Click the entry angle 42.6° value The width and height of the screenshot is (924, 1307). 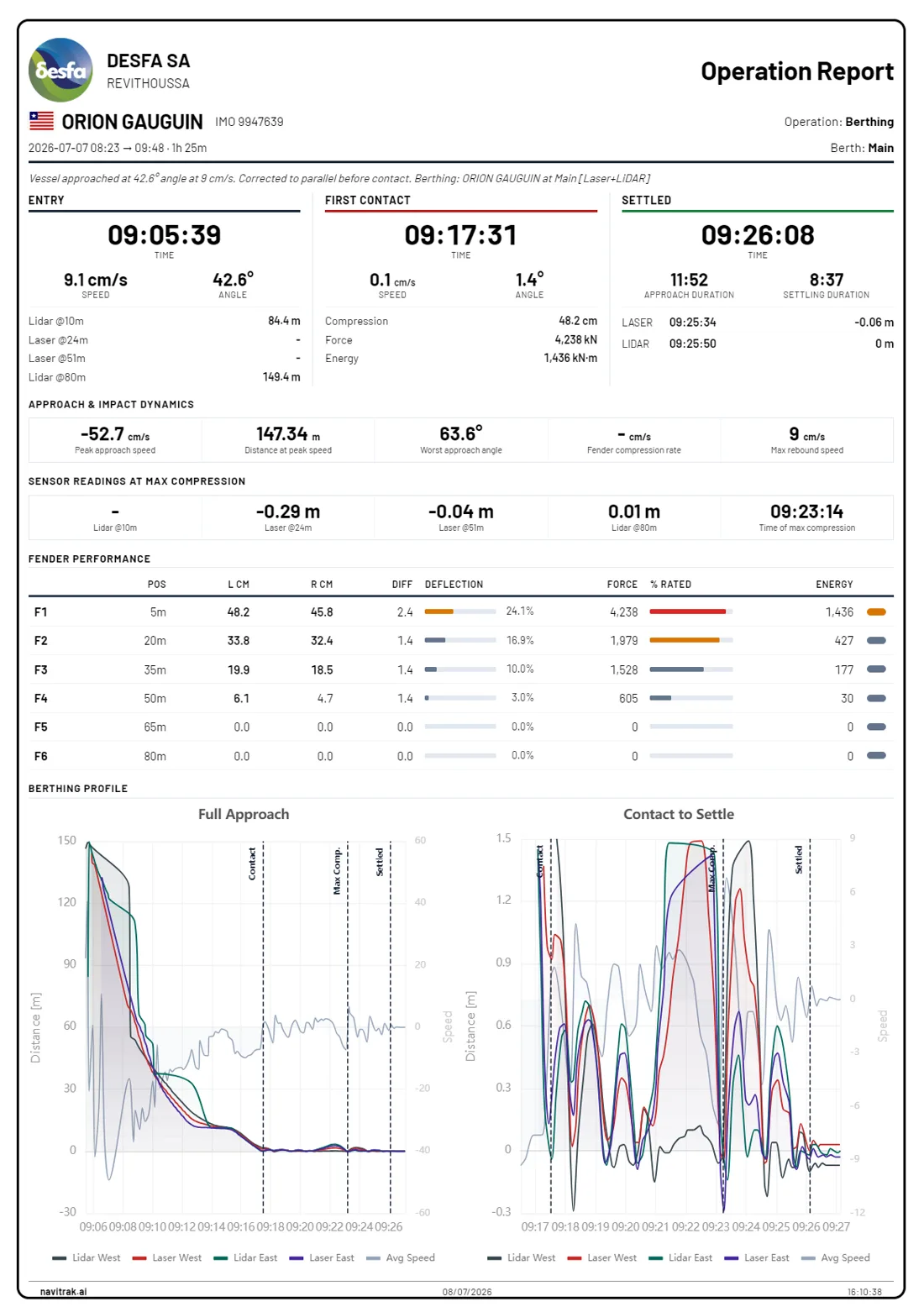point(233,280)
